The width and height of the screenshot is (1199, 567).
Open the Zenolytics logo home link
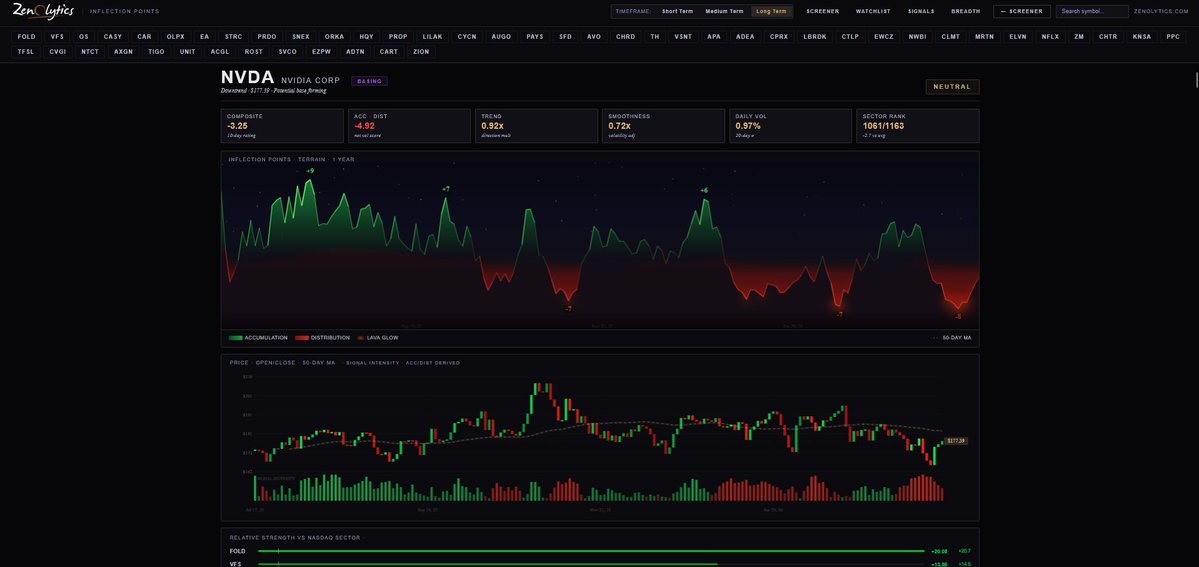point(44,11)
